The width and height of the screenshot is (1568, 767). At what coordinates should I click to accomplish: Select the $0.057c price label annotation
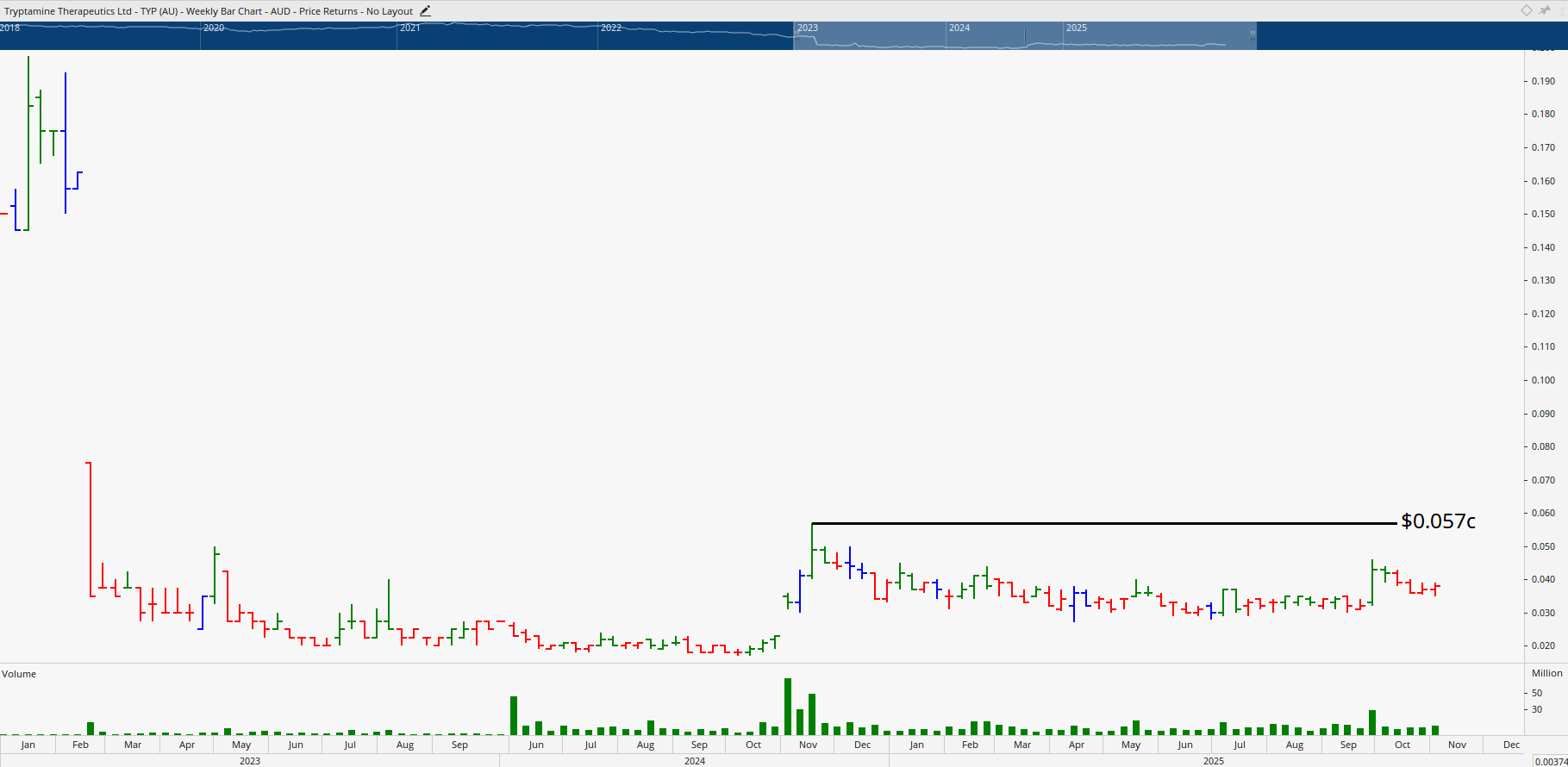[1438, 521]
